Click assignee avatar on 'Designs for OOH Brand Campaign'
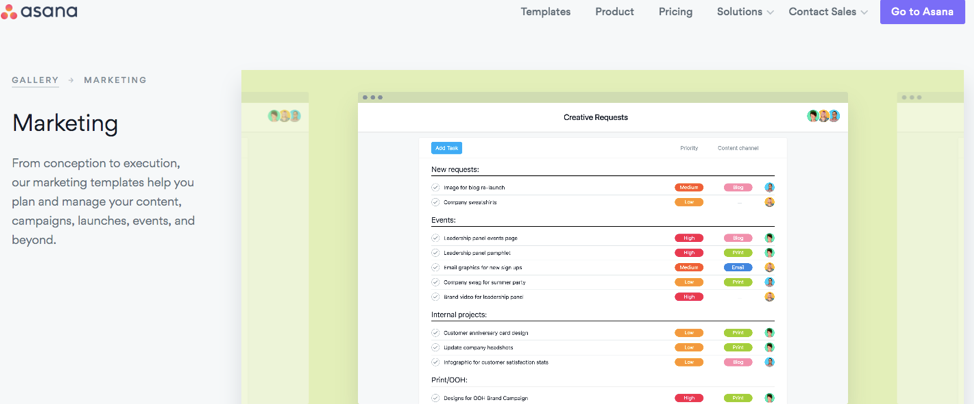The width and height of the screenshot is (974, 404). click(x=770, y=398)
